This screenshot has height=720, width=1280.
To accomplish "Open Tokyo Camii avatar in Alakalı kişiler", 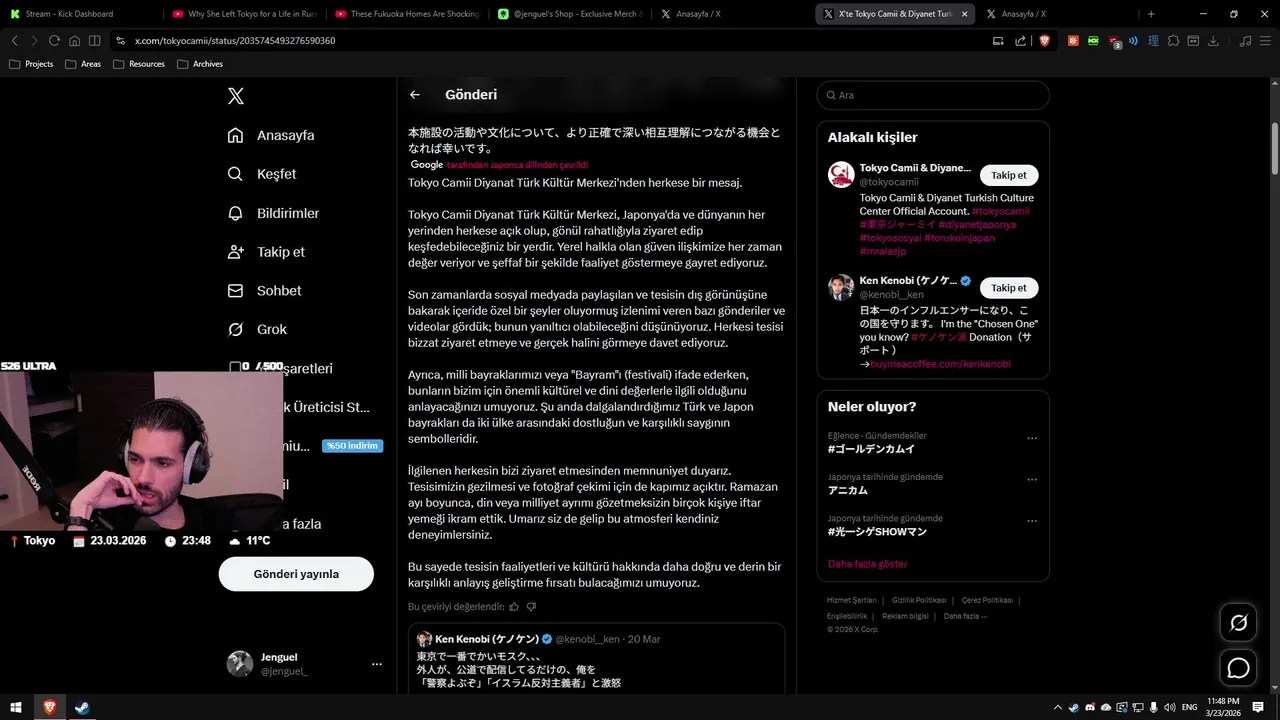I will click(x=841, y=174).
